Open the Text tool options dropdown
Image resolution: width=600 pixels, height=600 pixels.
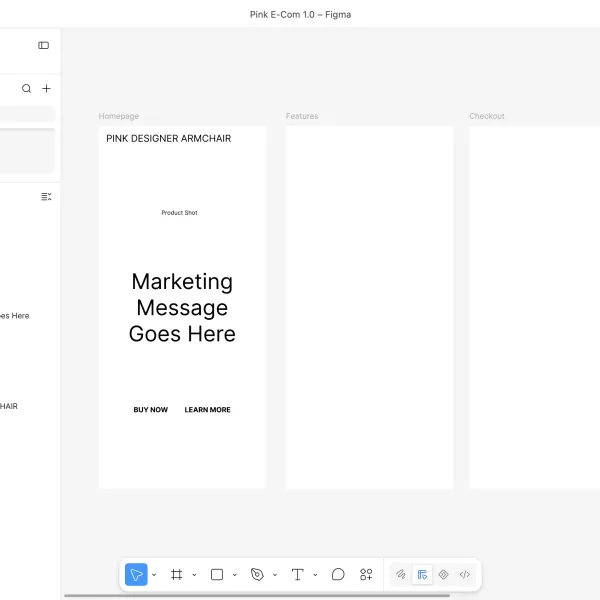315,575
